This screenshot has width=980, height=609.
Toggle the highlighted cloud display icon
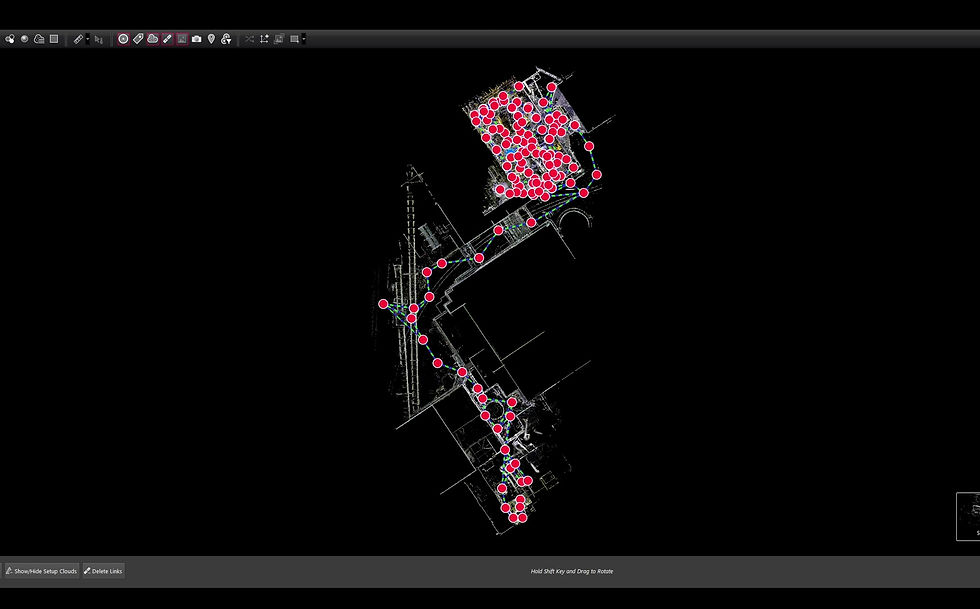(x=152, y=39)
